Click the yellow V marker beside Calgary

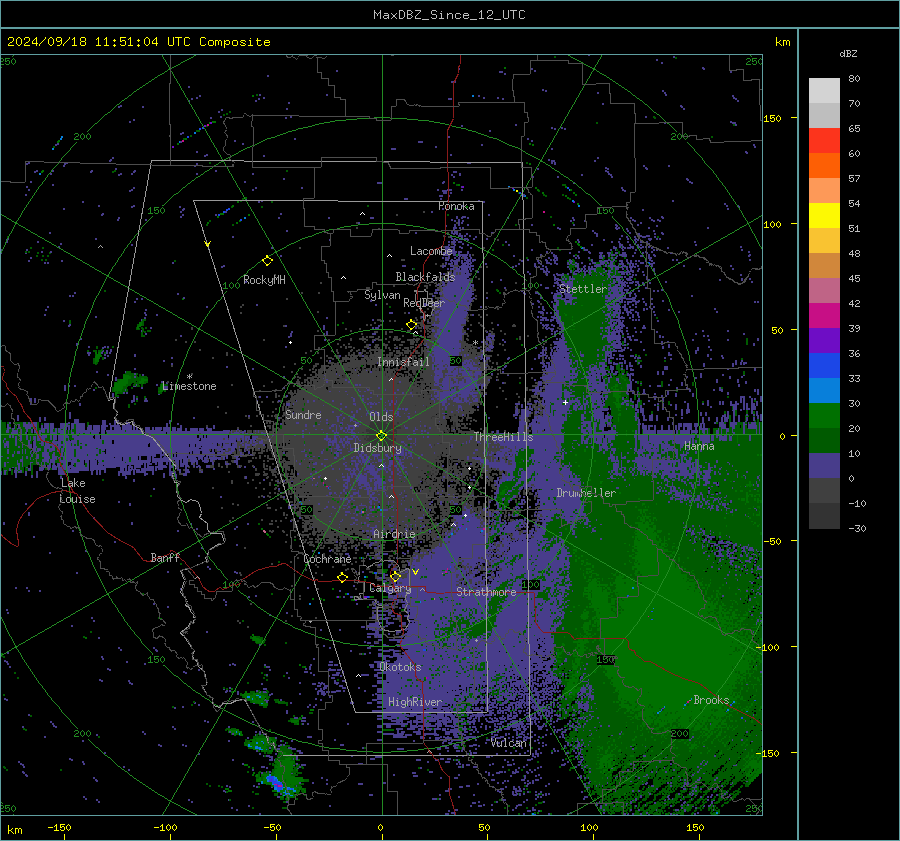pyautogui.click(x=416, y=572)
